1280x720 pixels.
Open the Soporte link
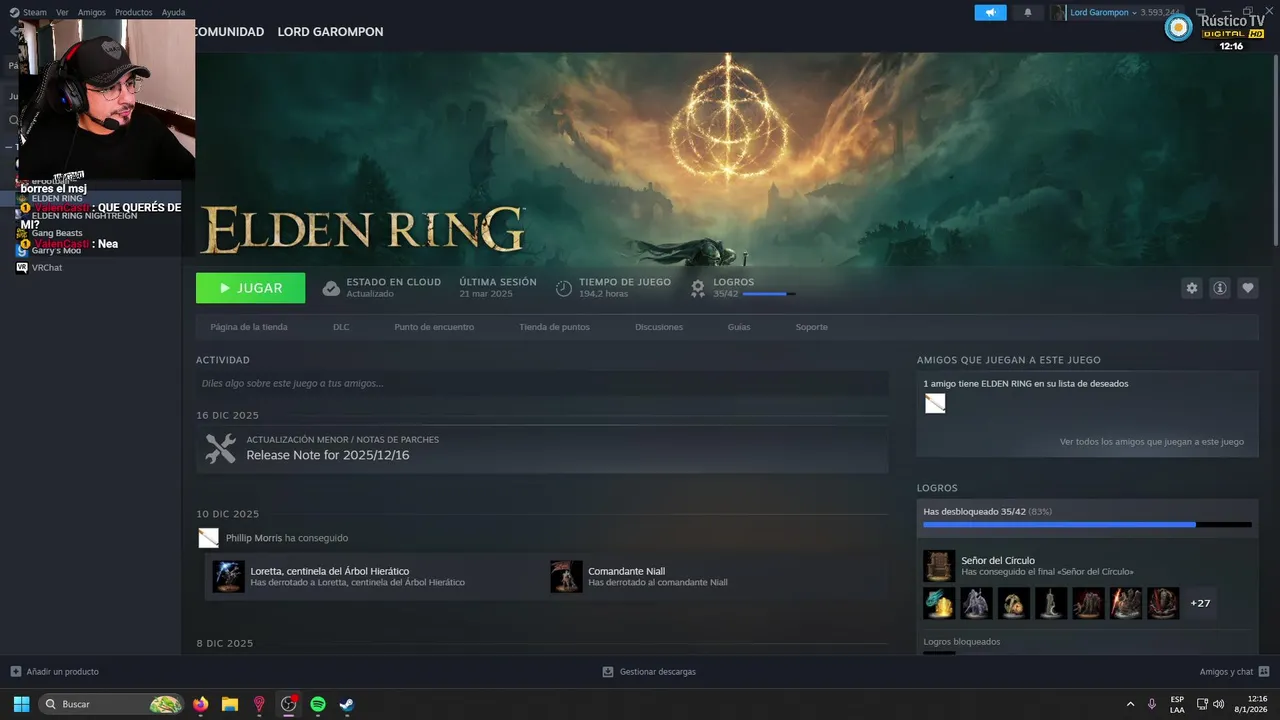[811, 327]
